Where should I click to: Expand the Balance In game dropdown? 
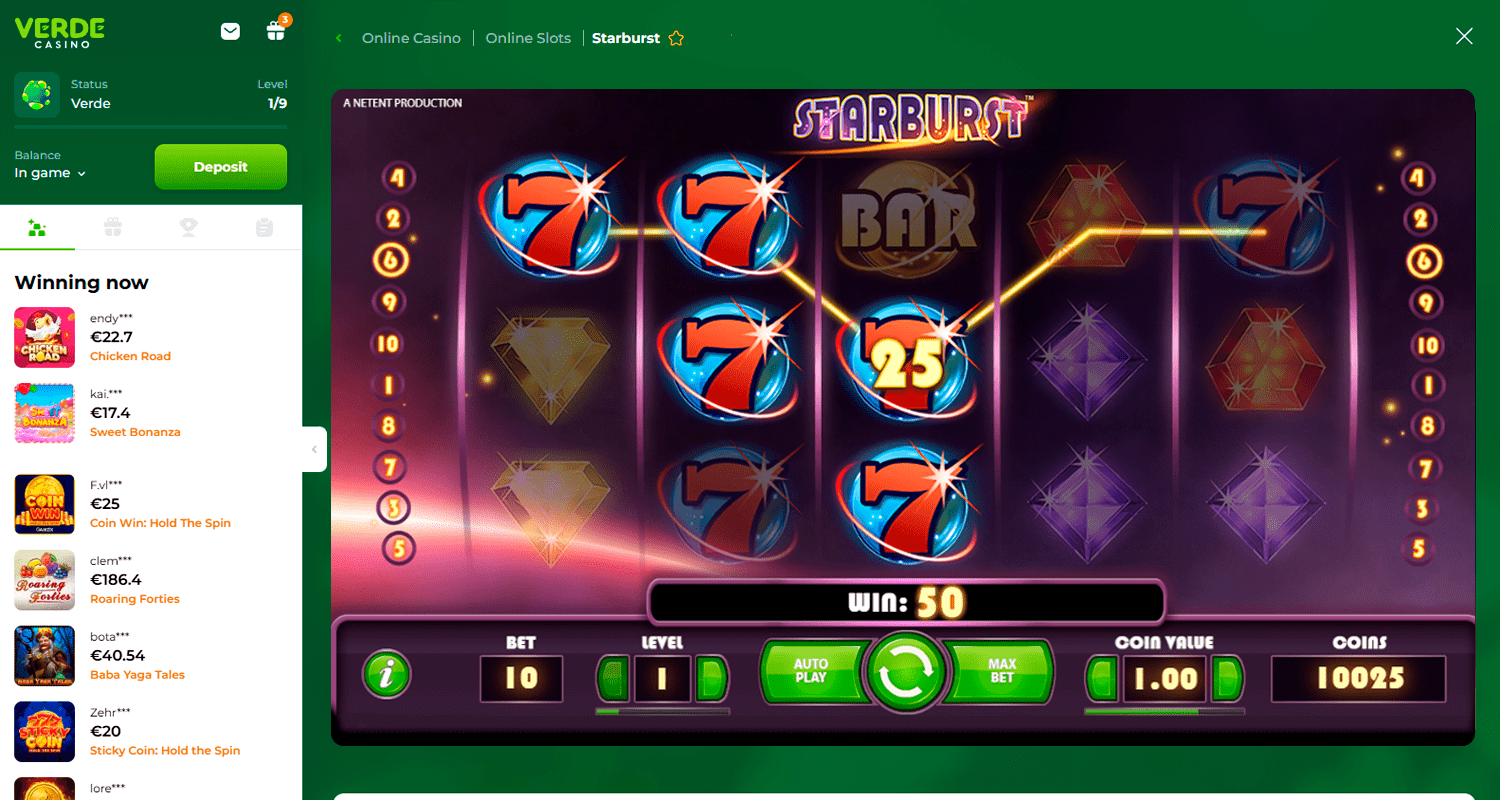point(50,173)
